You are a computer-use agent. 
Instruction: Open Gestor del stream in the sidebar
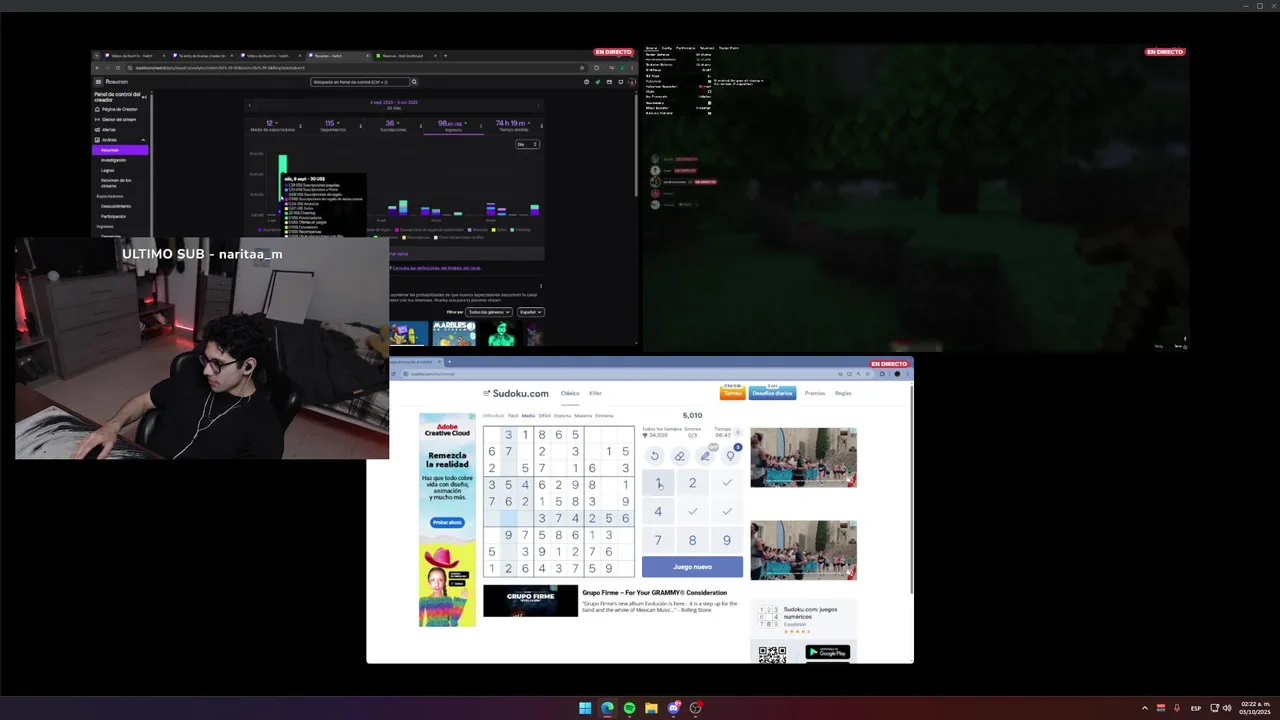click(119, 119)
